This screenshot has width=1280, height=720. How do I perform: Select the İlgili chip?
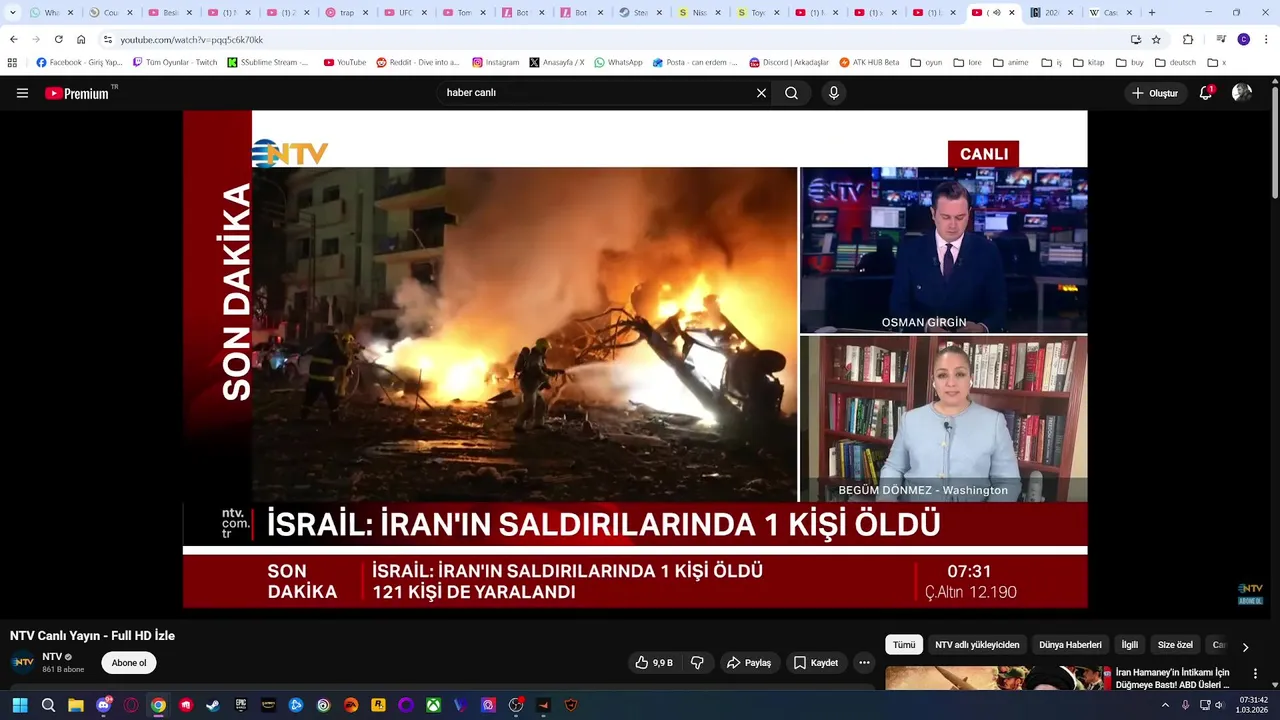[x=1129, y=645]
